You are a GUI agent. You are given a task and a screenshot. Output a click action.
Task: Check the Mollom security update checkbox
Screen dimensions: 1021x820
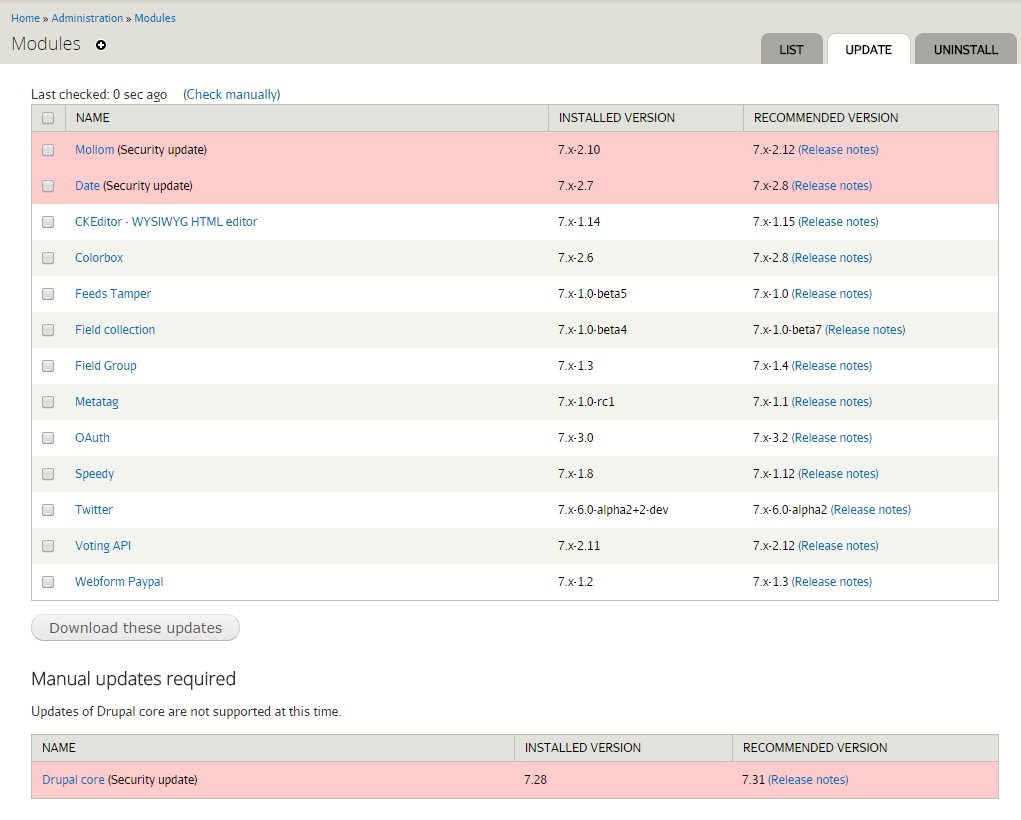point(48,150)
